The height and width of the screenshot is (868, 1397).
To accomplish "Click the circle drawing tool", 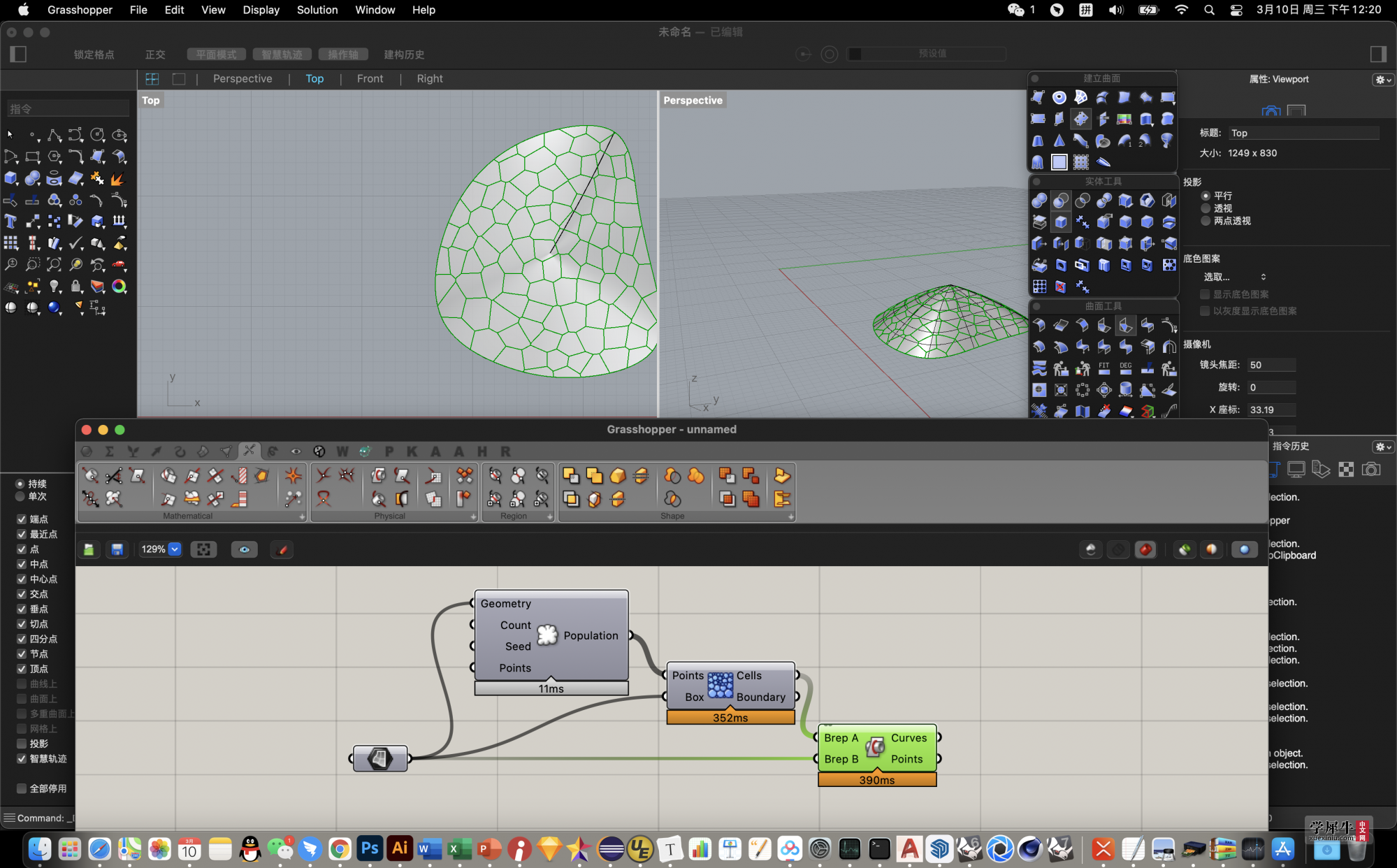I will click(x=97, y=135).
